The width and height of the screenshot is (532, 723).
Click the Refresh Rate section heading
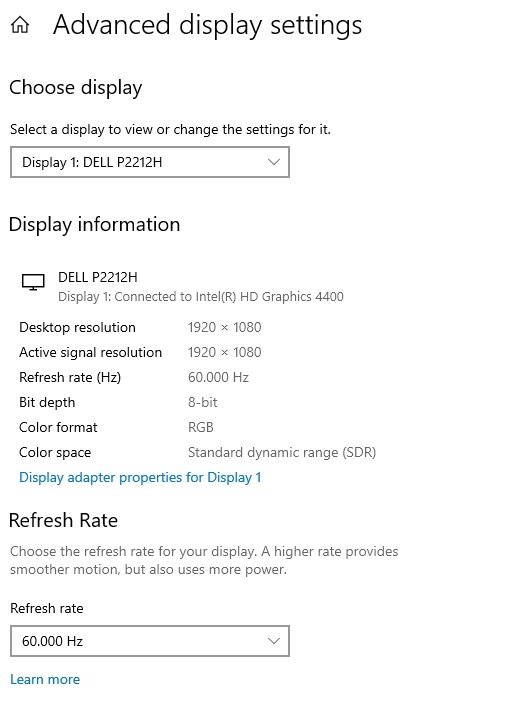coord(63,520)
